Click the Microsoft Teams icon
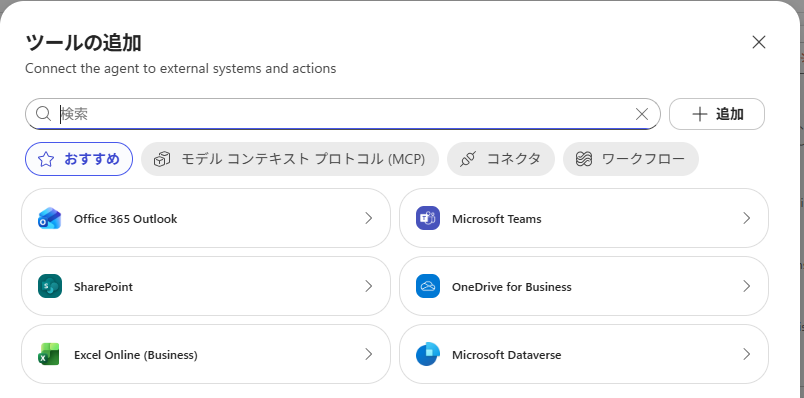Viewport: 804px width, 398px height. pos(428,218)
